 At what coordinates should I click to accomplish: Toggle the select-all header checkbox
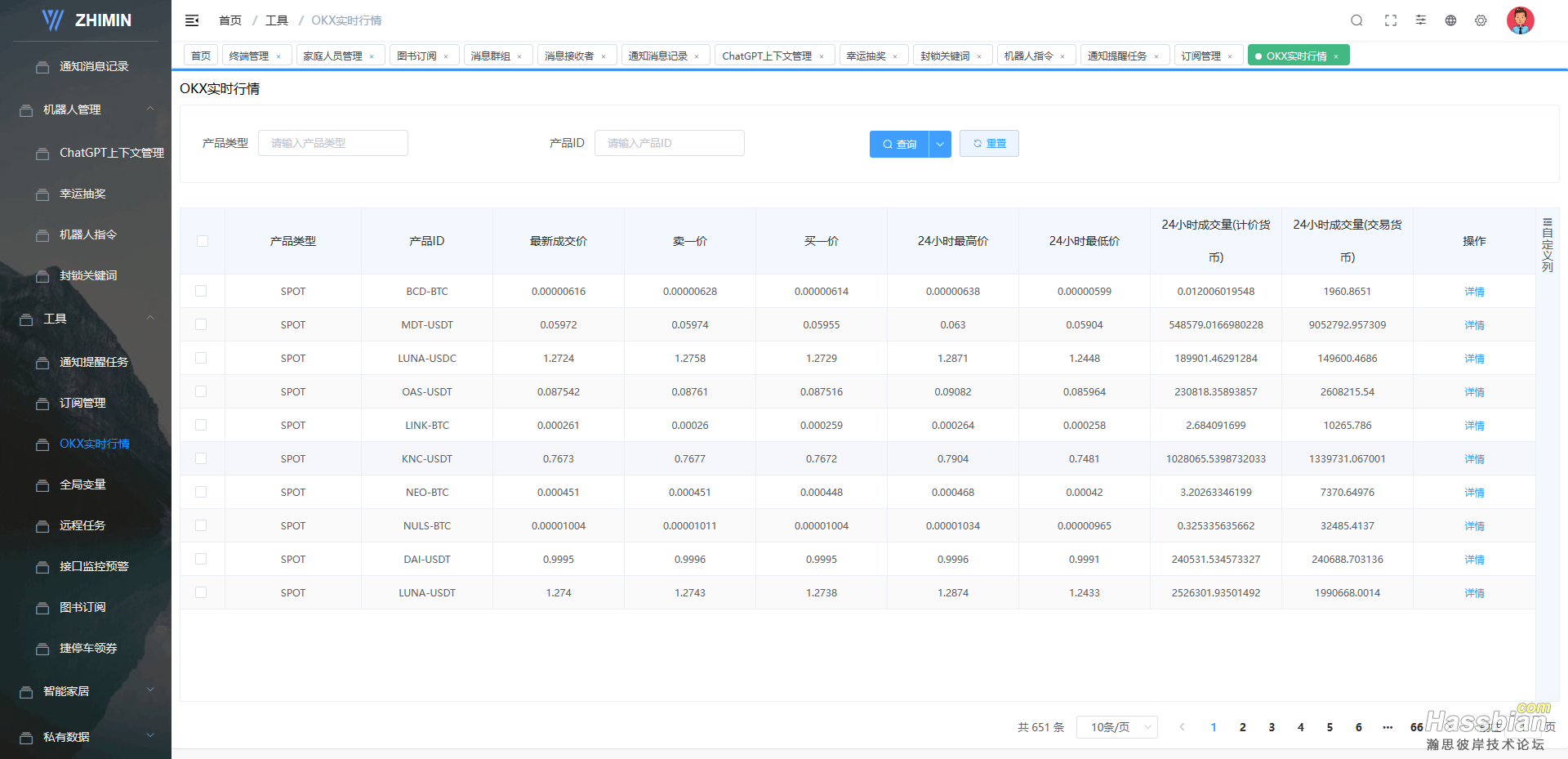click(203, 241)
